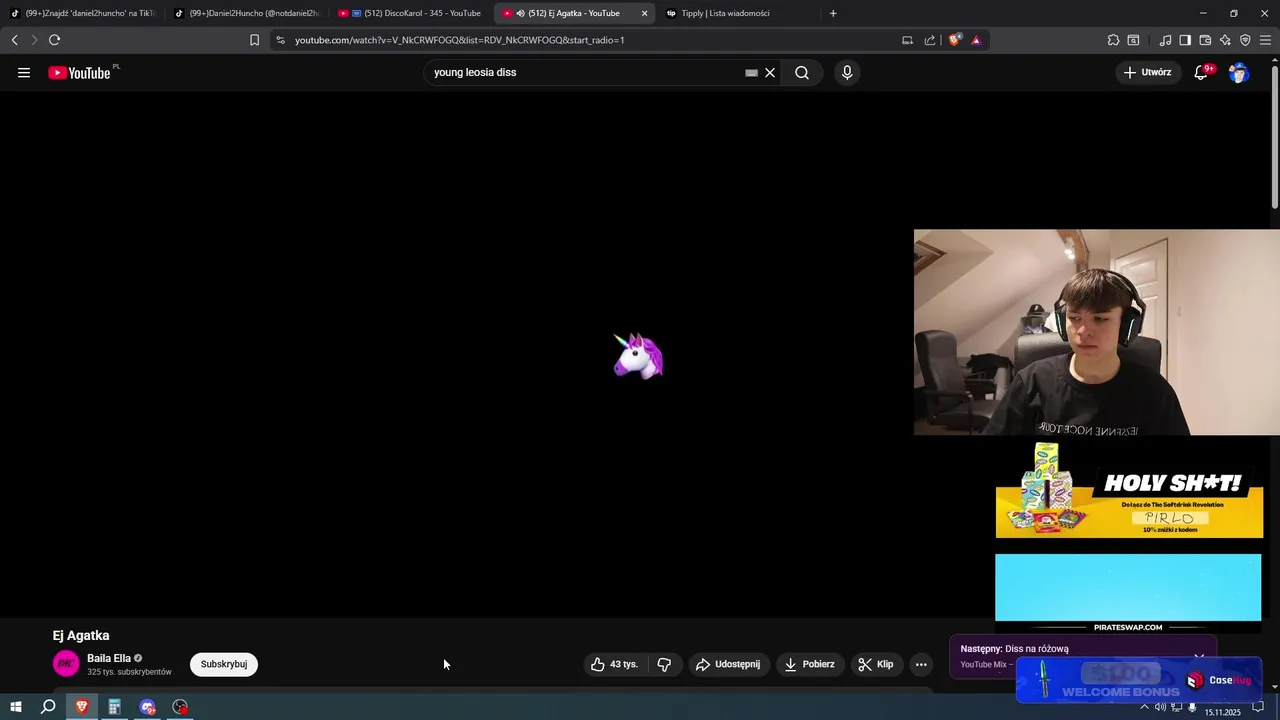The width and height of the screenshot is (1280, 720).
Task: Dislike the video with thumbs down
Action: pyautogui.click(x=664, y=664)
